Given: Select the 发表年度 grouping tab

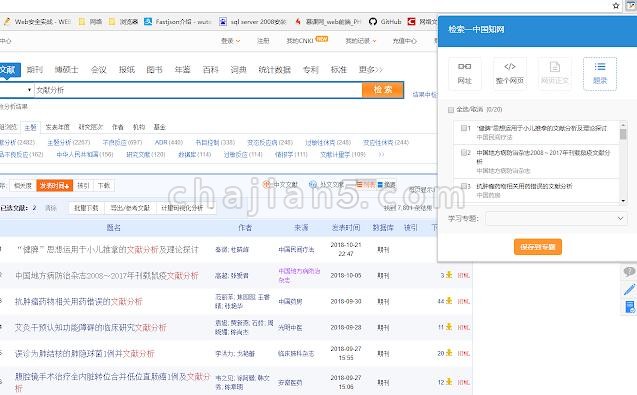Looking at the screenshot, I should point(57,127).
